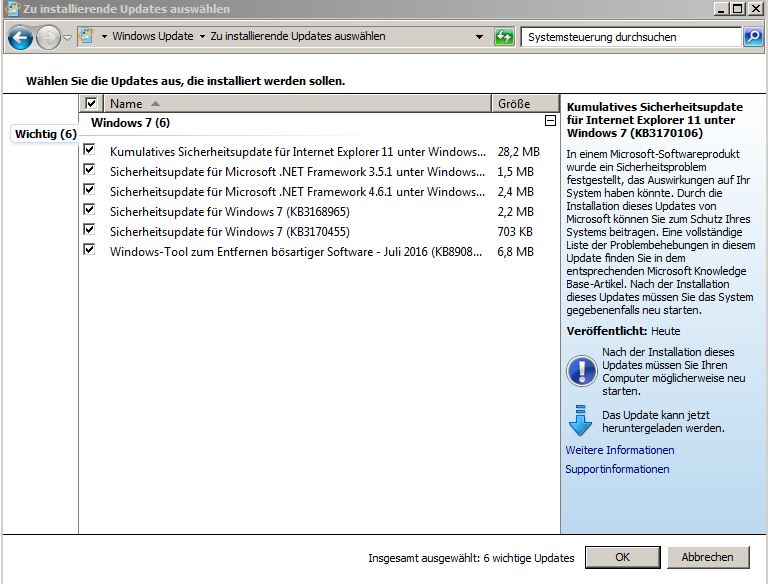Open the recent pages dropdown arrow
This screenshot has height=584, width=768.
[x=68, y=37]
